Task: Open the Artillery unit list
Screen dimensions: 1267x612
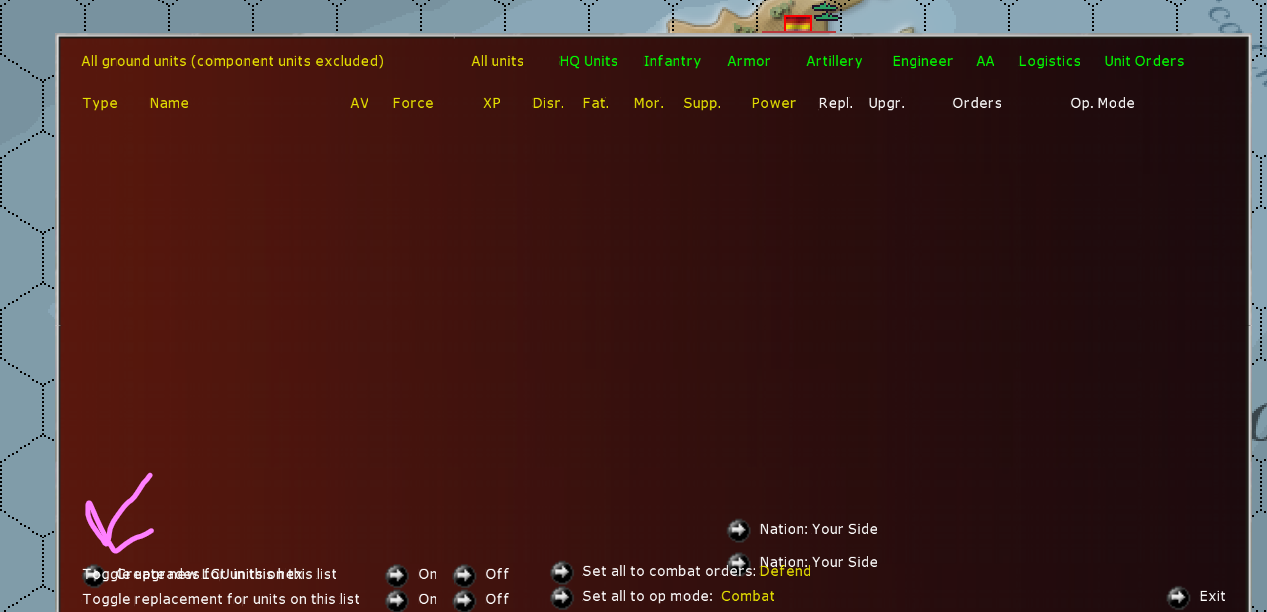Action: click(x=834, y=61)
